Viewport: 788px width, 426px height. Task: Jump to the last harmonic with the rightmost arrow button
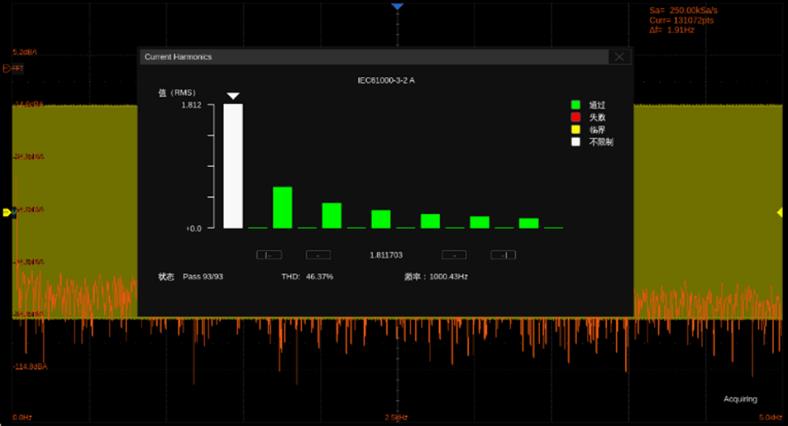pos(503,254)
